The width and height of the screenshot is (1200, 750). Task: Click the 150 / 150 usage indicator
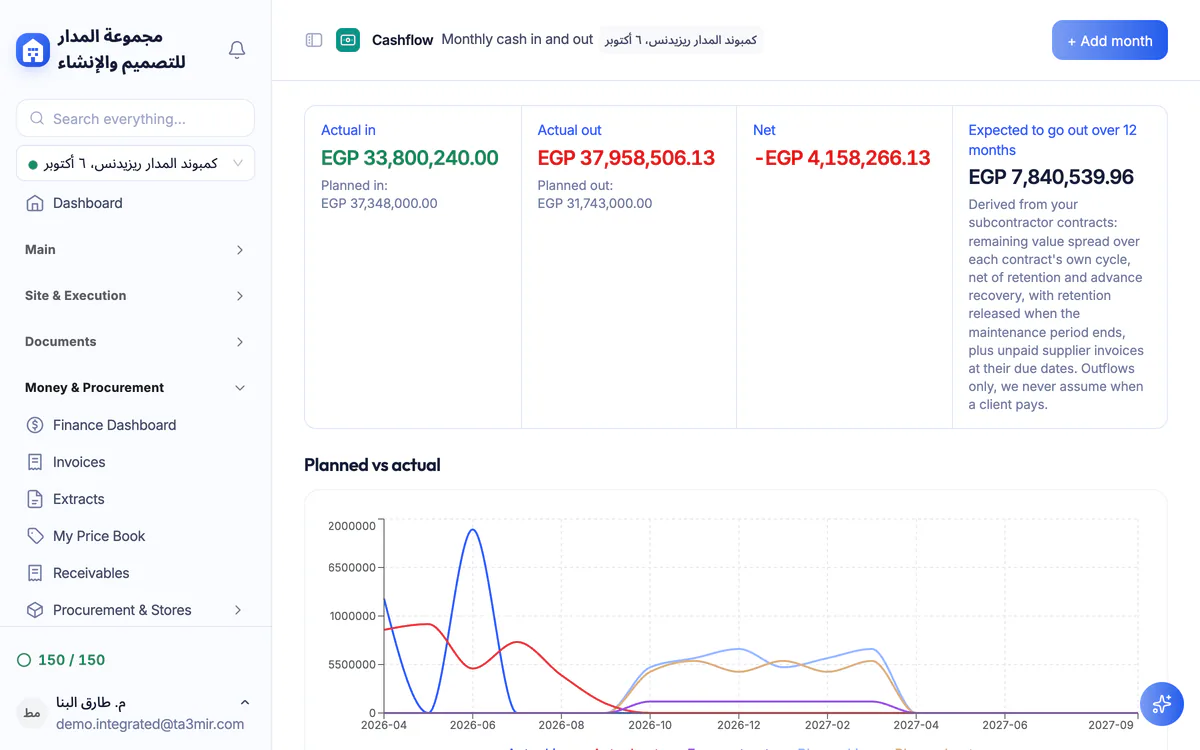click(62, 660)
